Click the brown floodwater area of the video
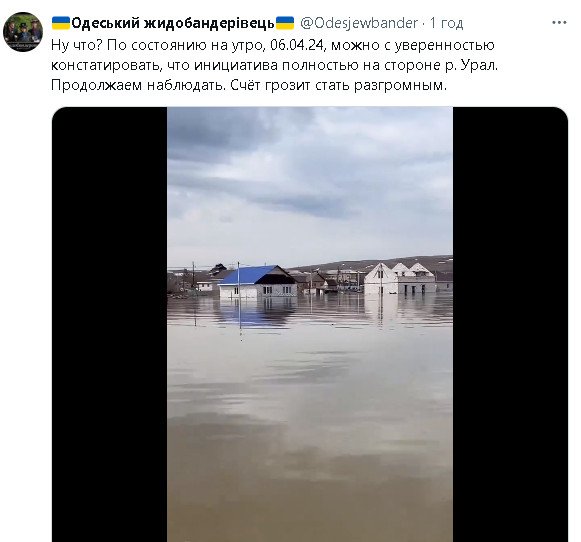Viewport: 581px width, 542px height. point(310,426)
